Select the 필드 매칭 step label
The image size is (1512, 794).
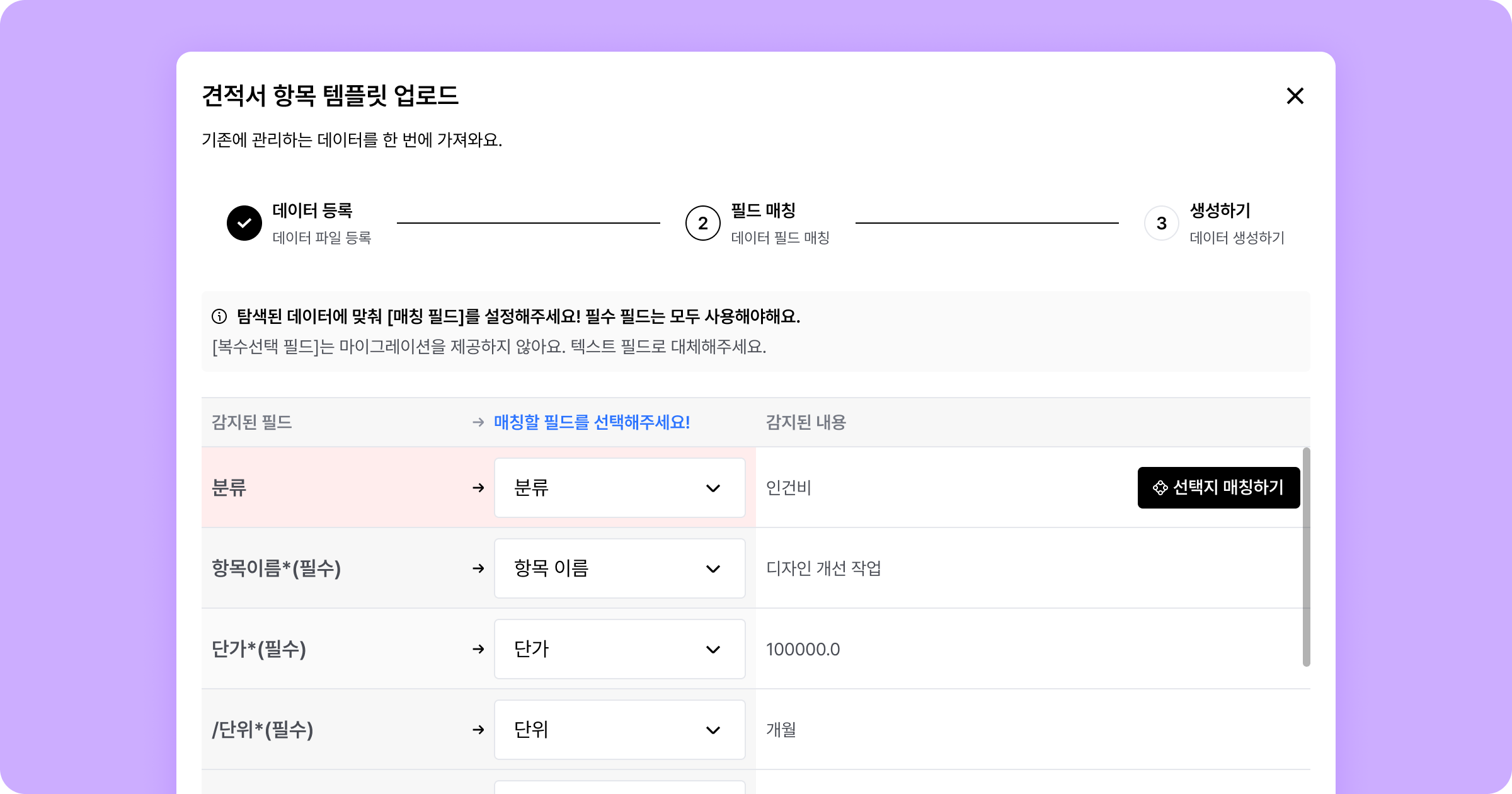click(x=763, y=210)
